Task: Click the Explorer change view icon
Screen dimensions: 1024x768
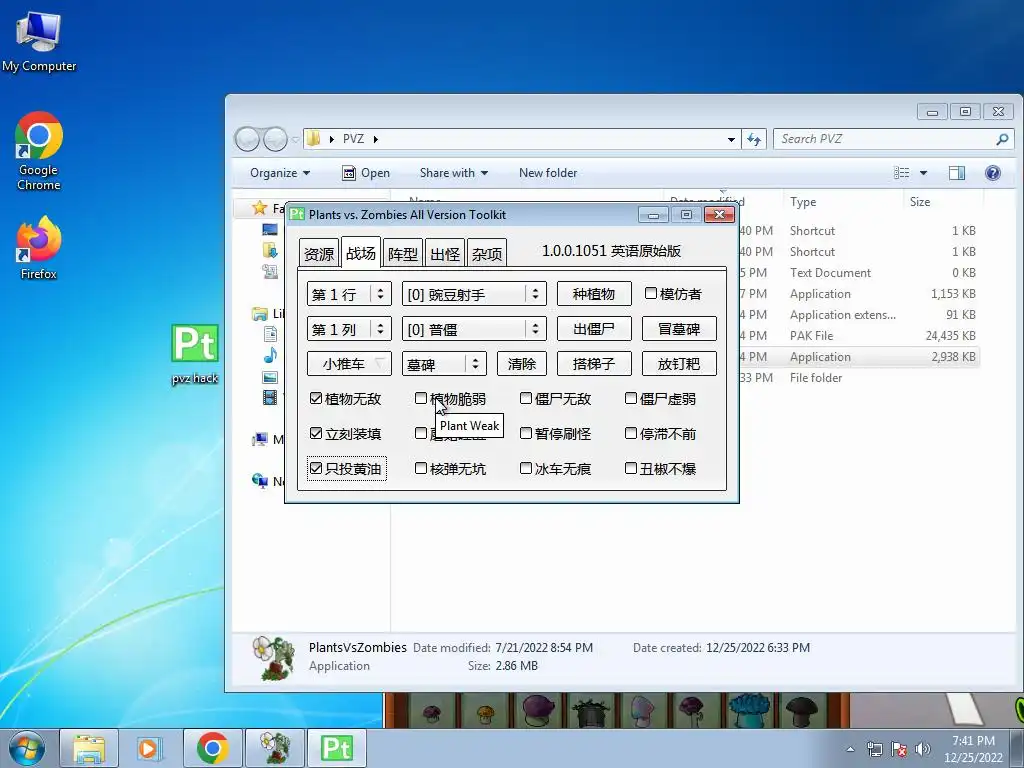Action: pos(902,172)
